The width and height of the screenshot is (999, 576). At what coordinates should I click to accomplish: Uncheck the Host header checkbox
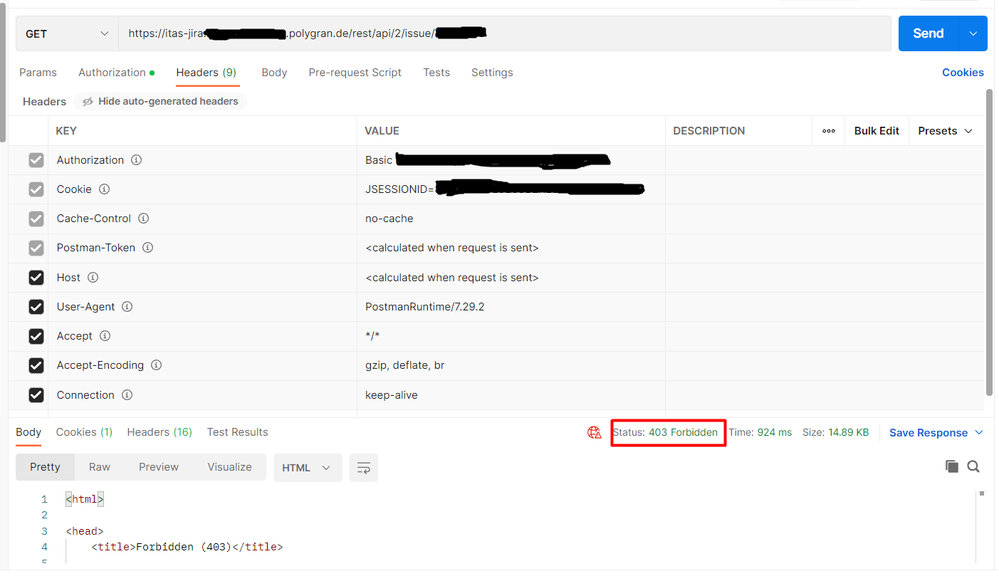coord(36,278)
